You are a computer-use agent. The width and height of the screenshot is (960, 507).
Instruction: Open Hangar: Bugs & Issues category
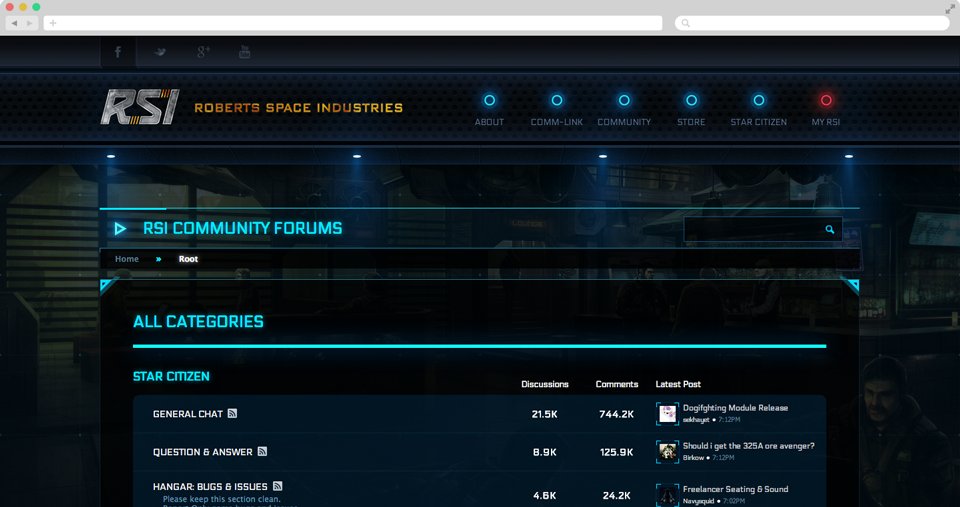coord(210,487)
